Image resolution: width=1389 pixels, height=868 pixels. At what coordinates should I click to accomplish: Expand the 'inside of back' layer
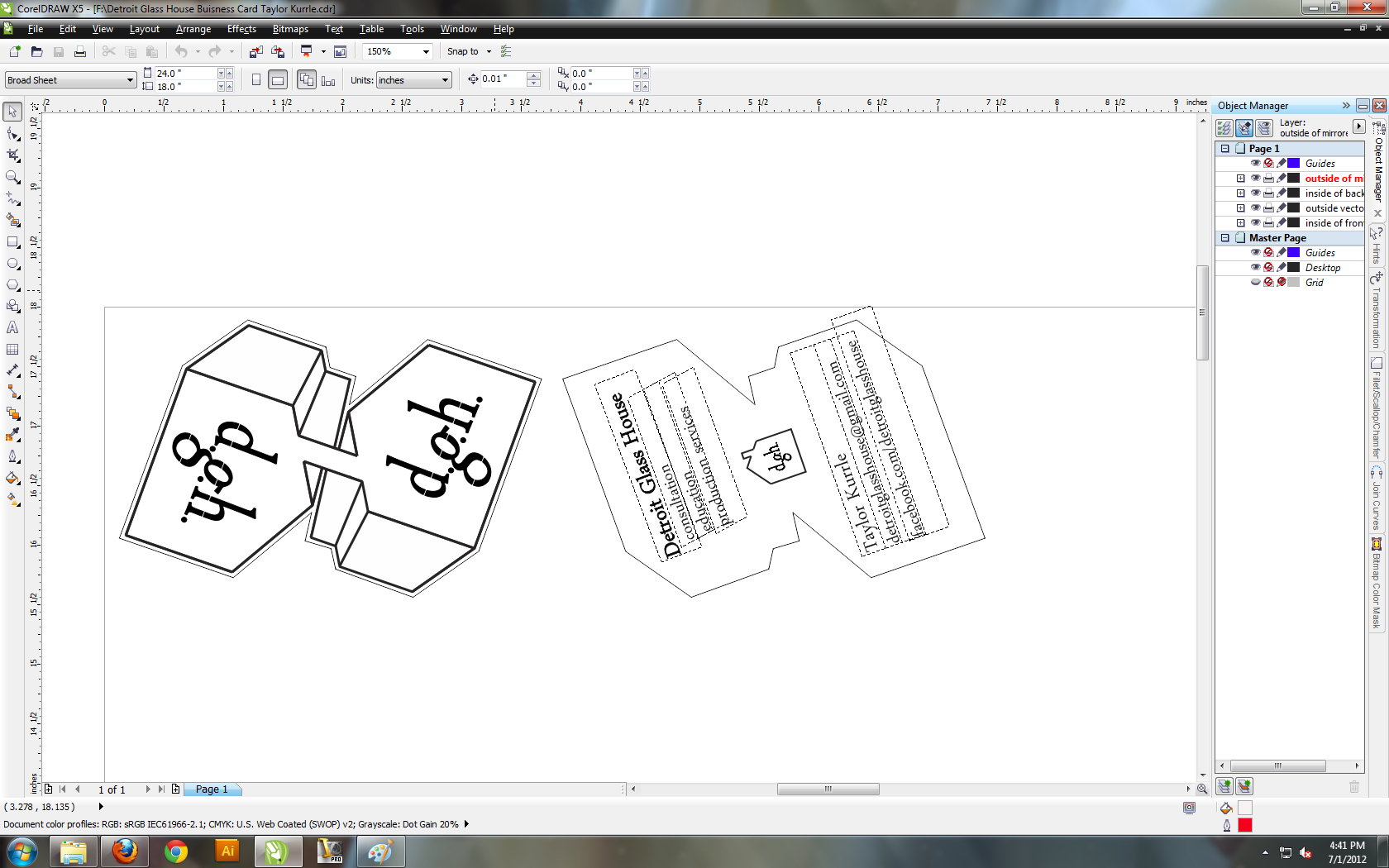(x=1240, y=193)
